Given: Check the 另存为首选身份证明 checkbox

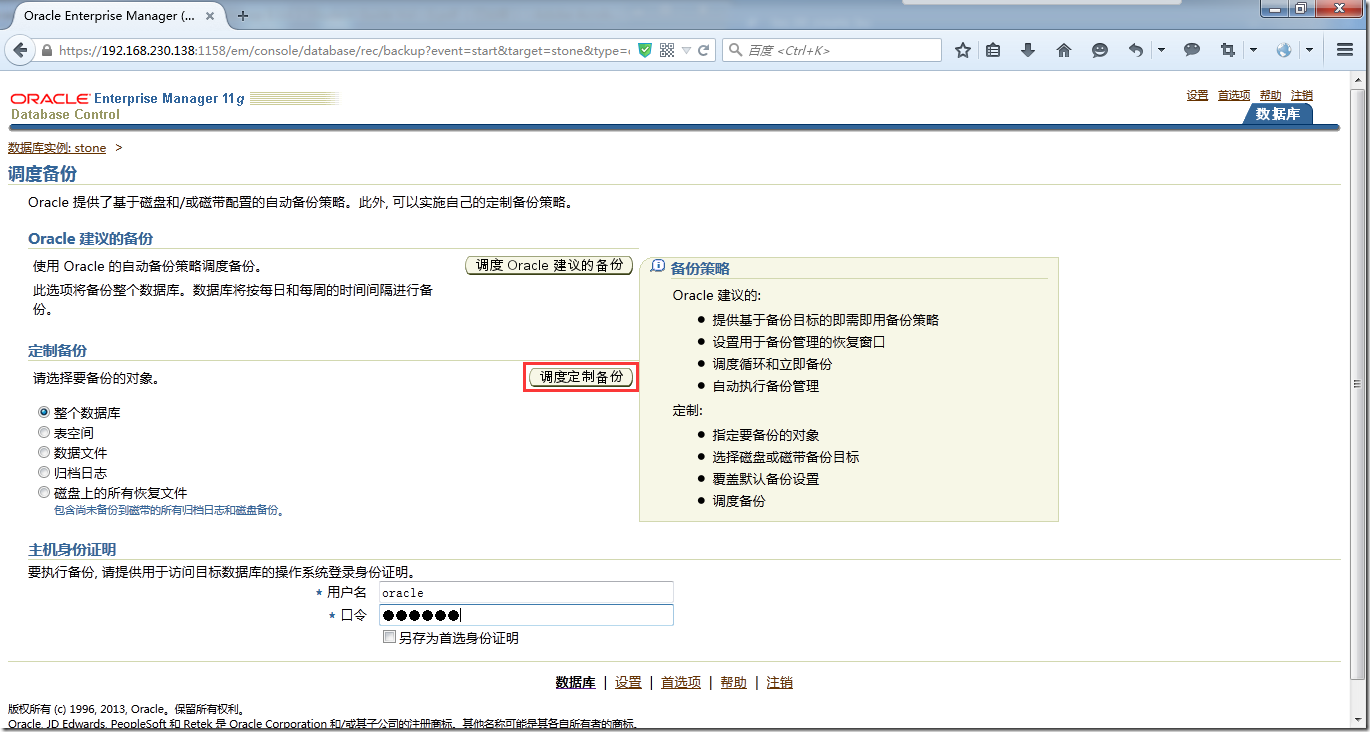Looking at the screenshot, I should click(x=389, y=637).
